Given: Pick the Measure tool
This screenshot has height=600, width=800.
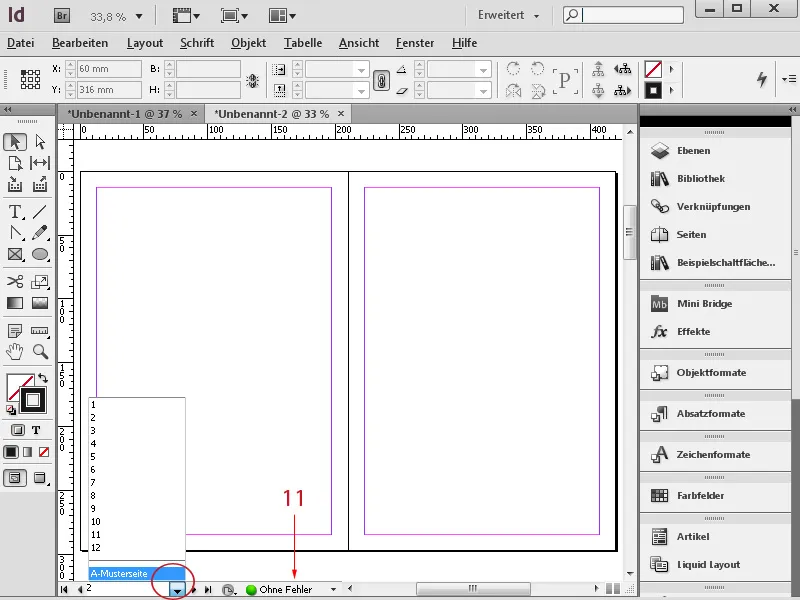Looking at the screenshot, I should (40, 331).
